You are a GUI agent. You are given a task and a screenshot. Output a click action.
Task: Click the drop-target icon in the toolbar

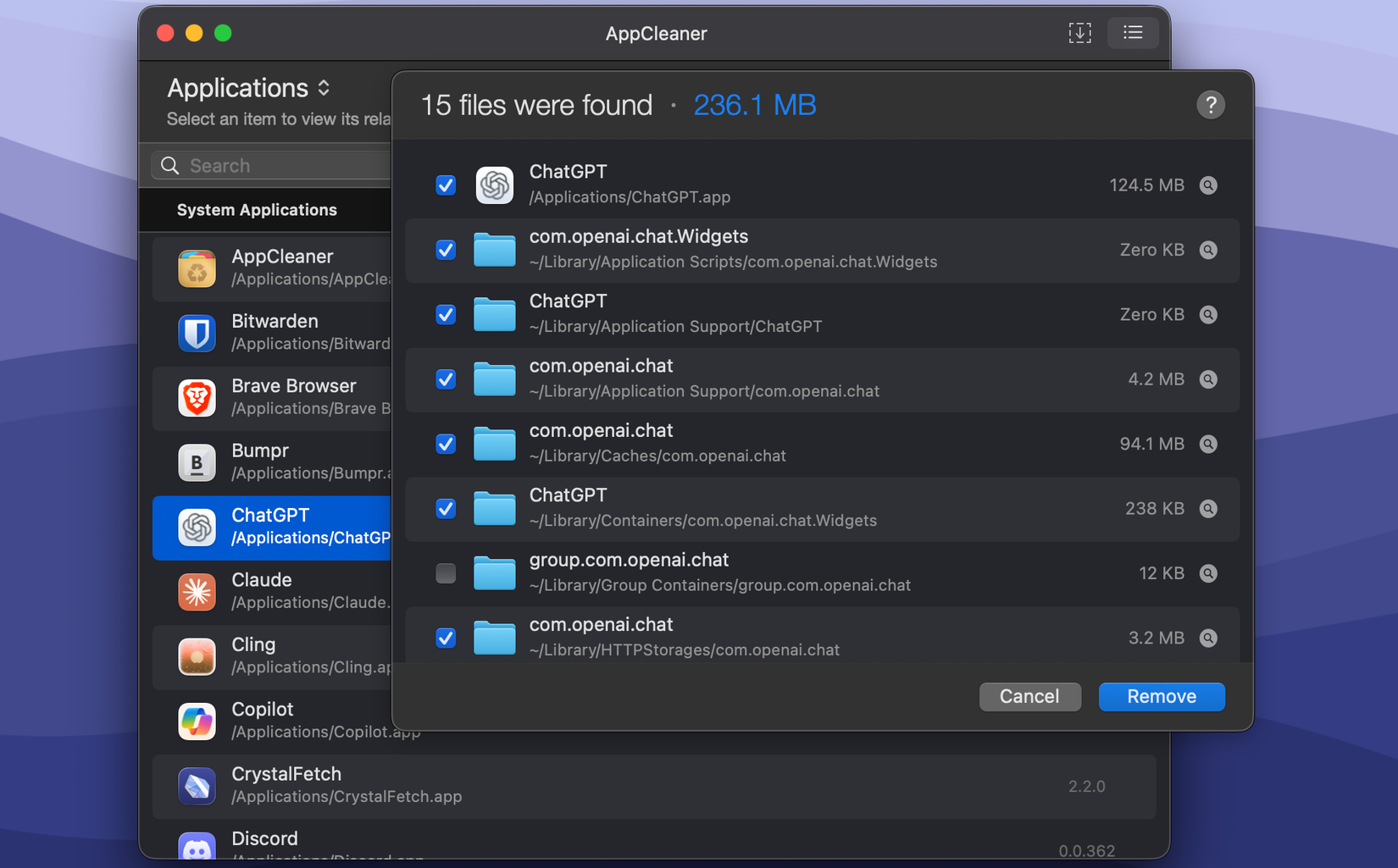[x=1079, y=33]
